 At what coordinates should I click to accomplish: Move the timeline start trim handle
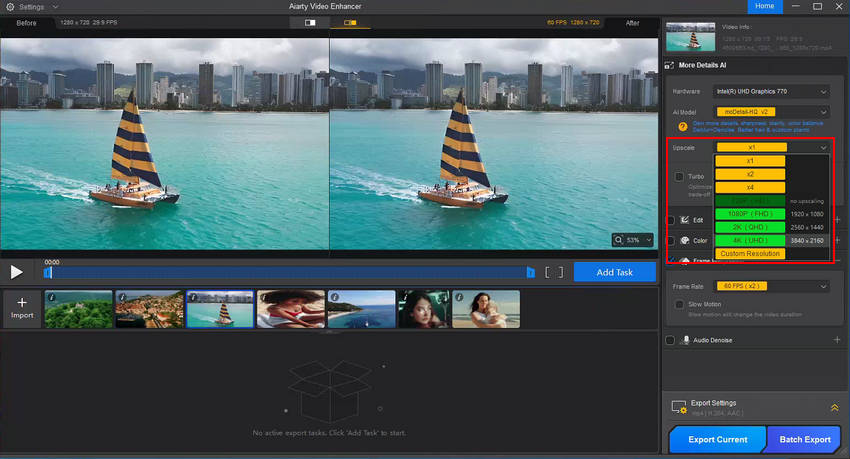pyautogui.click(x=48, y=272)
